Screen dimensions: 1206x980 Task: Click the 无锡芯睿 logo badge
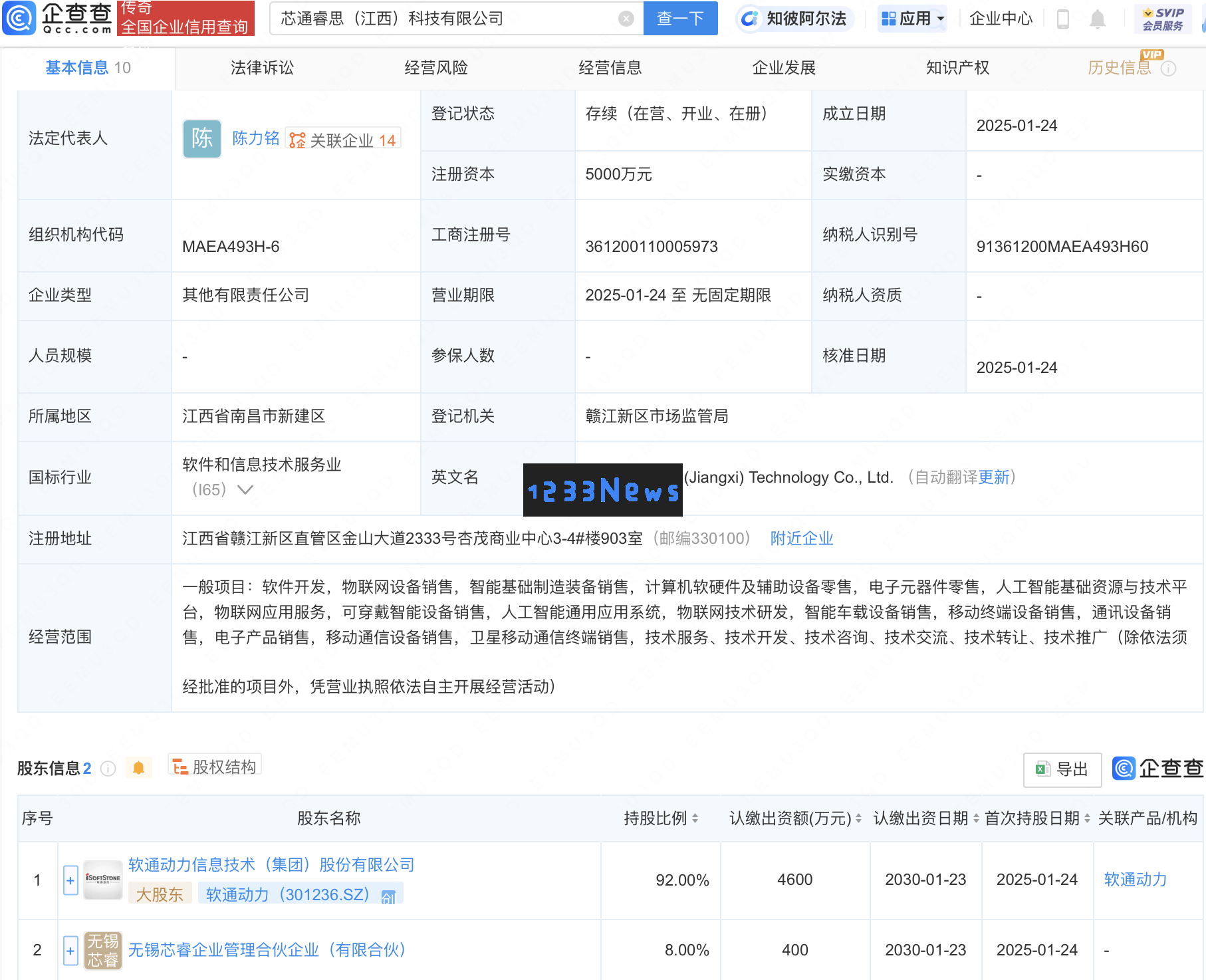tap(103, 951)
